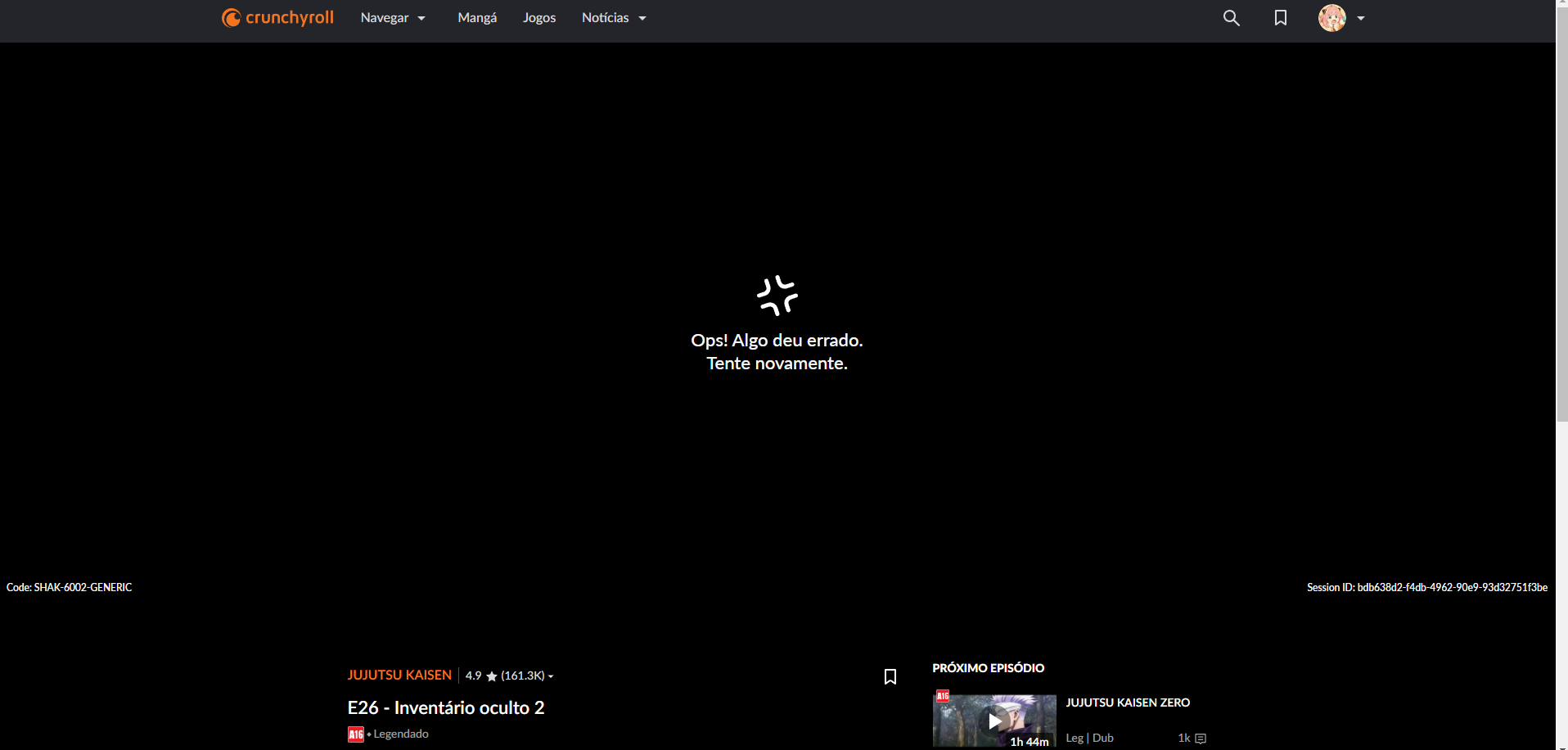Select the Session ID text
This screenshot has width=1568, height=750.
[x=1427, y=587]
